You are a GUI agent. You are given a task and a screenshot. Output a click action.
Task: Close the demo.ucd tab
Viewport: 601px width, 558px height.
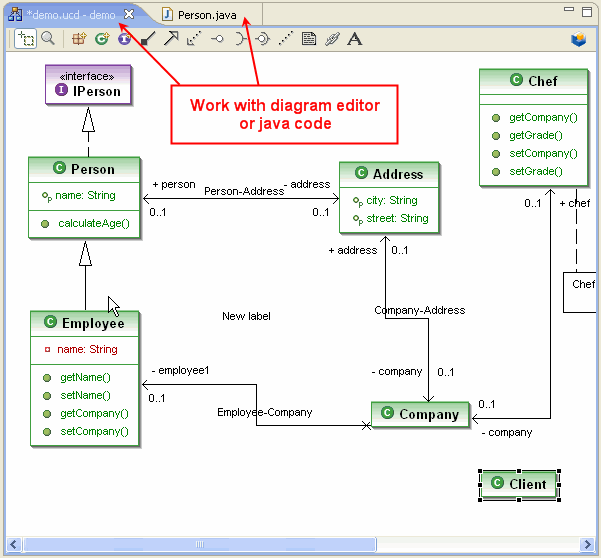(x=129, y=15)
